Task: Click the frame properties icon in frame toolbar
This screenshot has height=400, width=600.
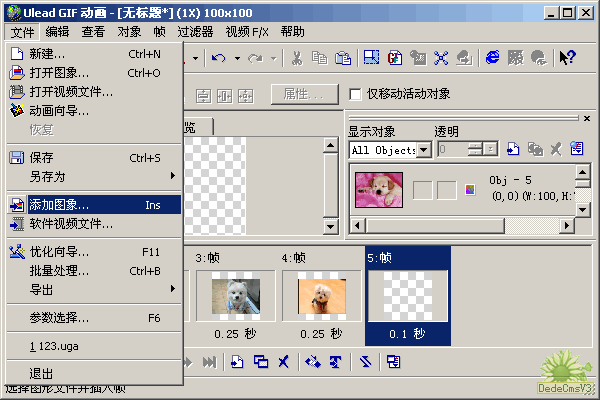Action: click(393, 362)
